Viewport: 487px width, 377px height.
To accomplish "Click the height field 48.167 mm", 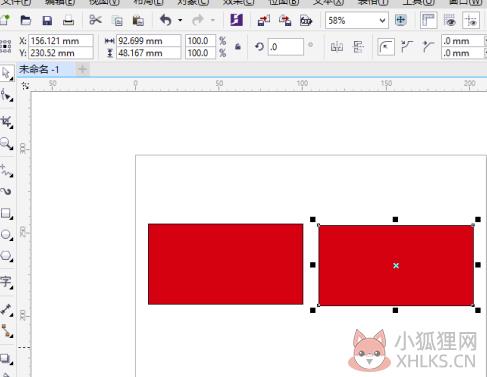I will pyautogui.click(x=148, y=53).
